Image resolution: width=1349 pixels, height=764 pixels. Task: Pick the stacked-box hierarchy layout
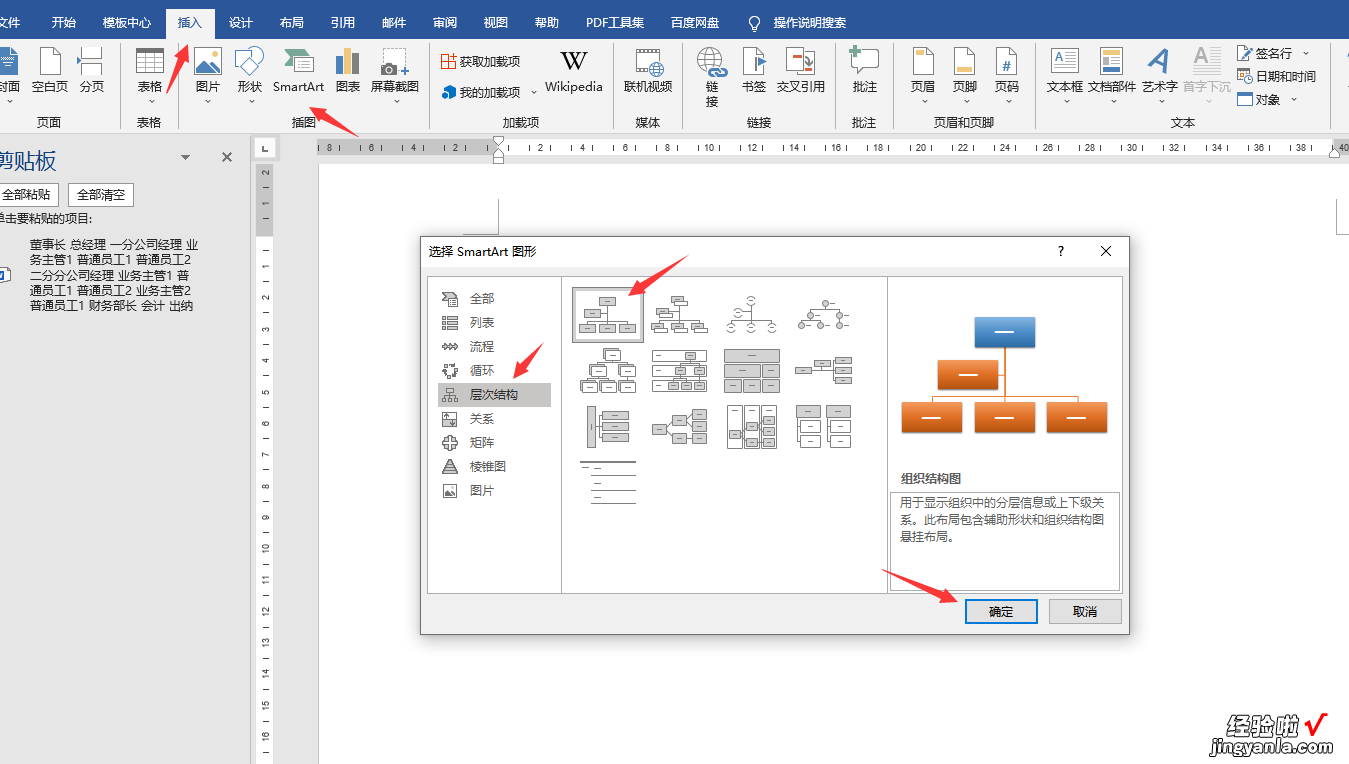(608, 370)
